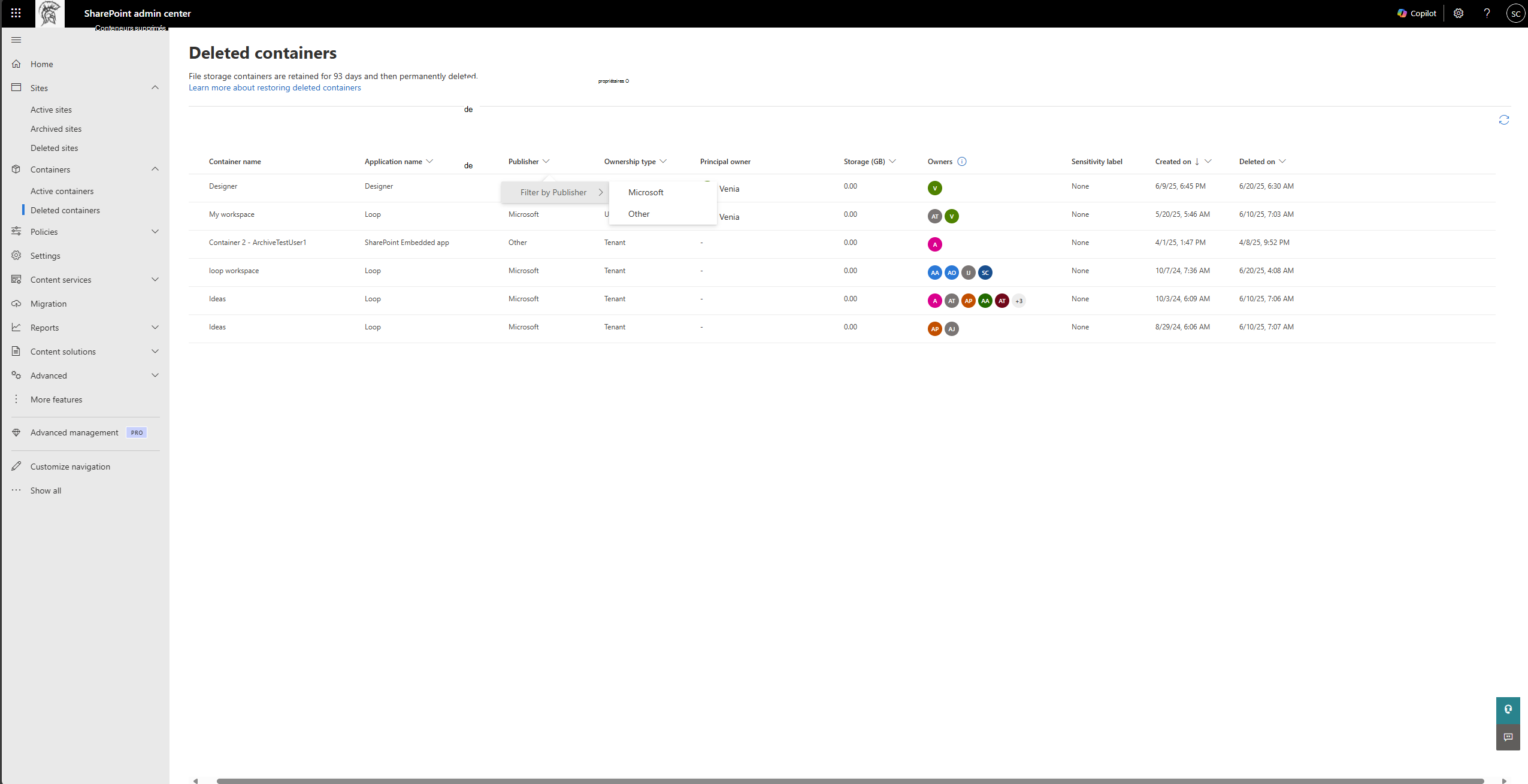1528x784 pixels.
Task: Open the feedback chat icon button
Action: click(x=1508, y=737)
